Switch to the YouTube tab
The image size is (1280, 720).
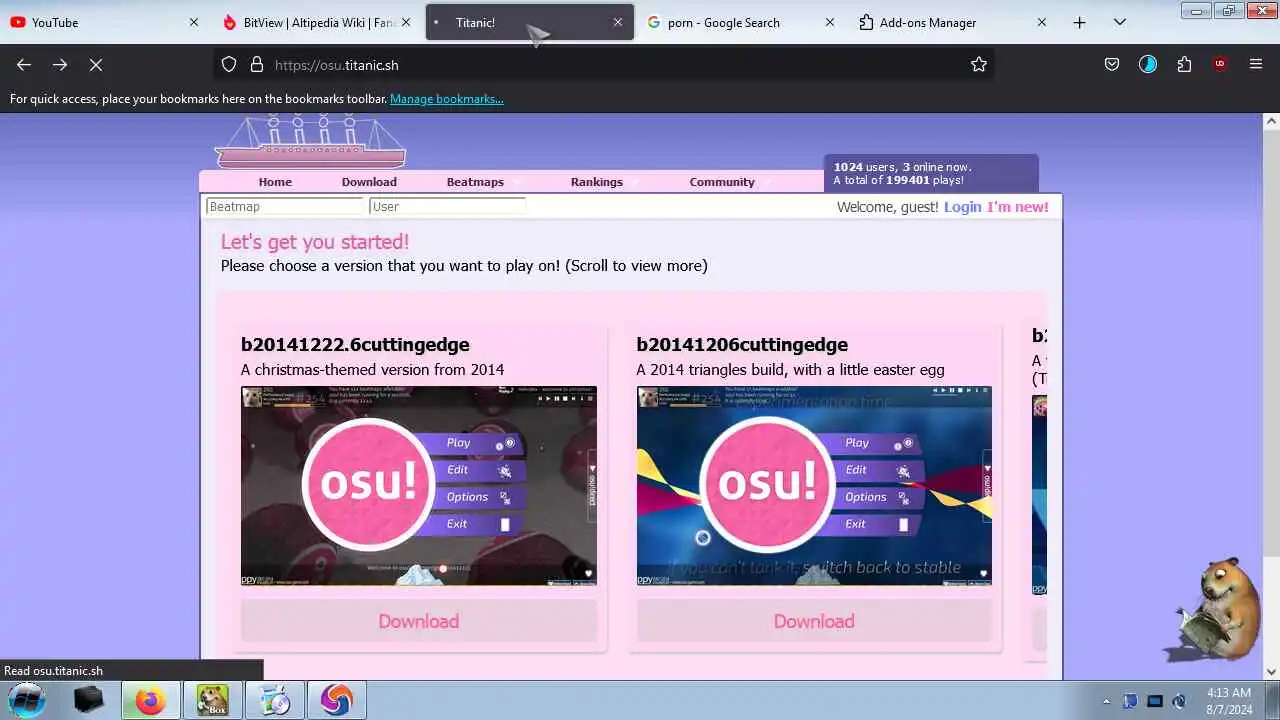[104, 22]
